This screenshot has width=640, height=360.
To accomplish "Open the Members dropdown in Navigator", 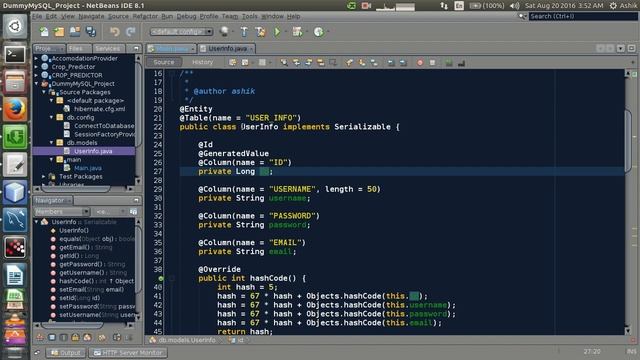I will pos(62,211).
